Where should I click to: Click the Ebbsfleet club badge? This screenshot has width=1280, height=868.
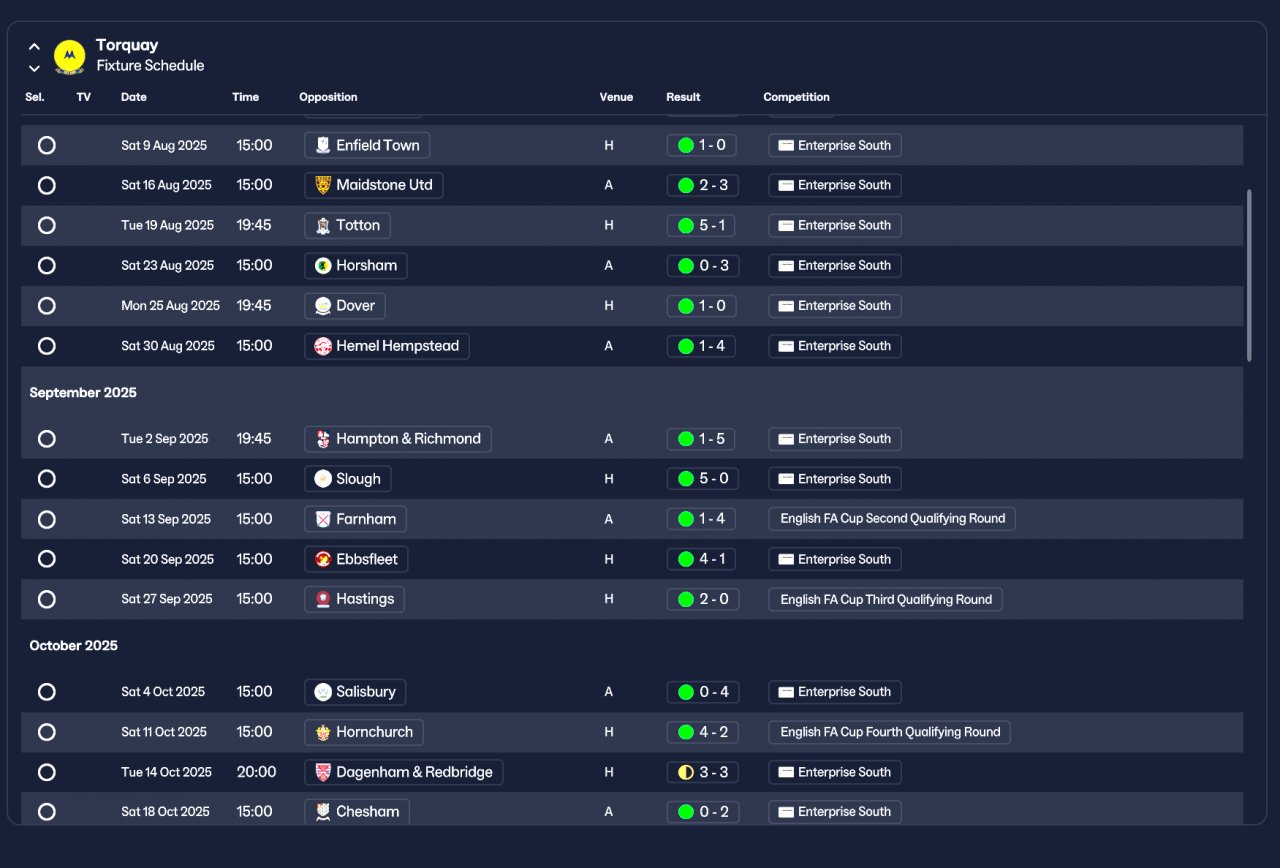point(322,559)
